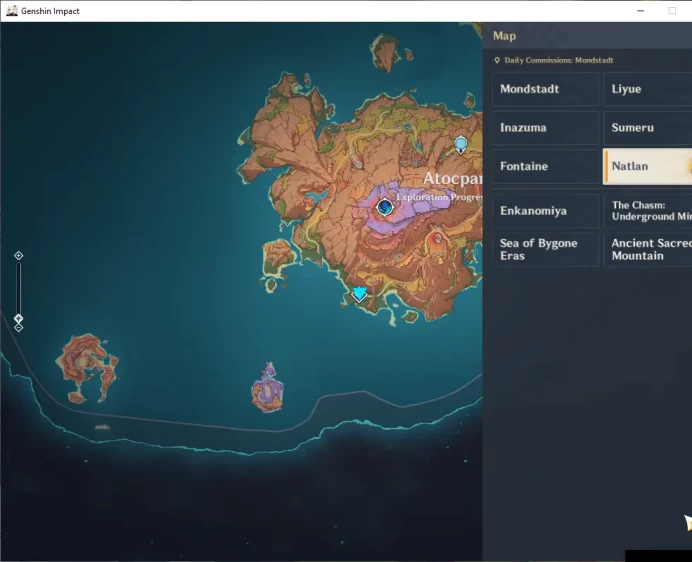
Task: Select the Mondstadt region
Action: coord(545,89)
